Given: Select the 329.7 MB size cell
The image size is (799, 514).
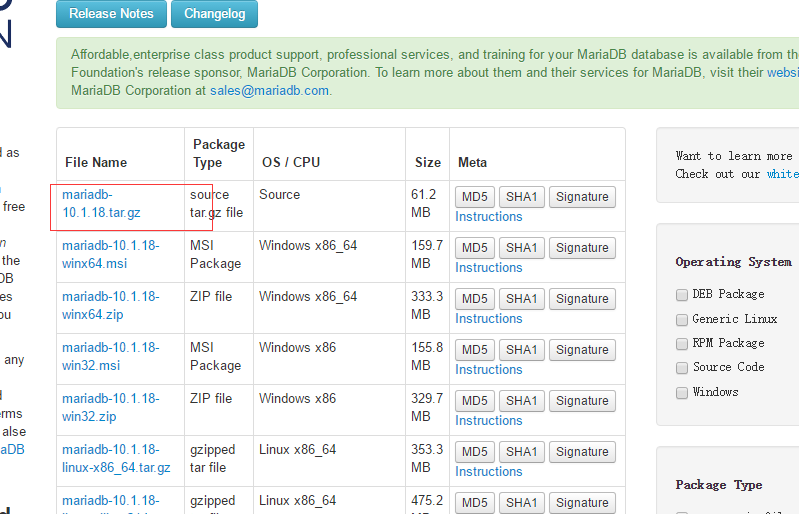Looking at the screenshot, I should coord(427,408).
